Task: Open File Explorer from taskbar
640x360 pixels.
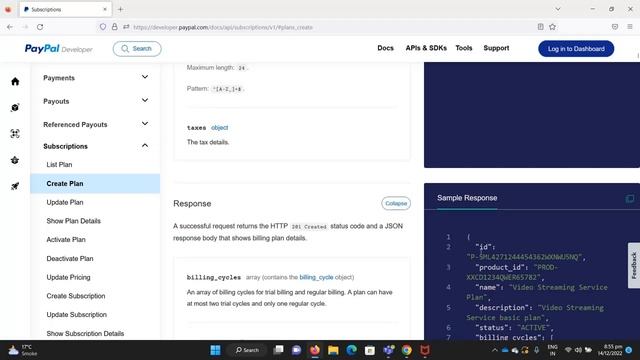Action: point(333,350)
